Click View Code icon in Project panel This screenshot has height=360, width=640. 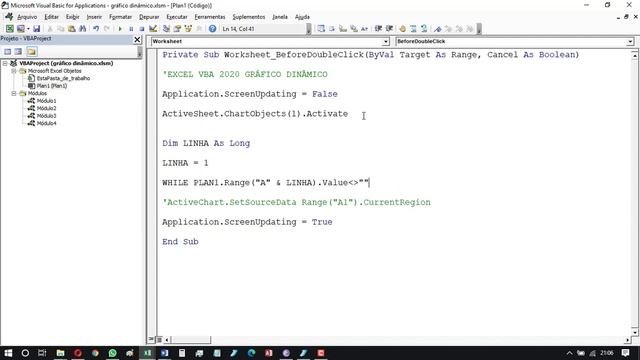point(8,51)
